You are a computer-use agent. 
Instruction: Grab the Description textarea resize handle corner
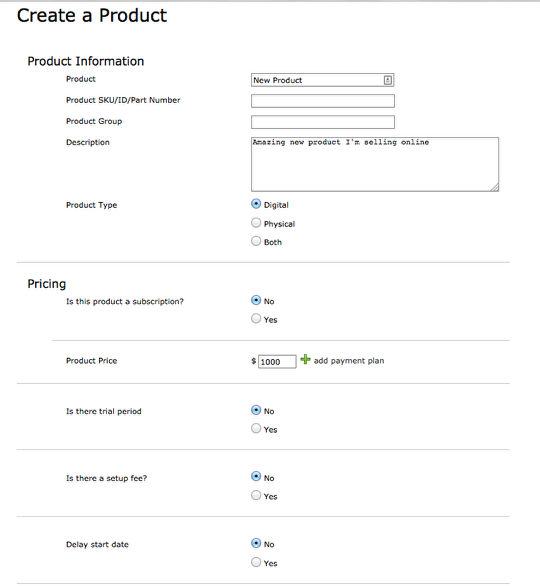coord(494,188)
